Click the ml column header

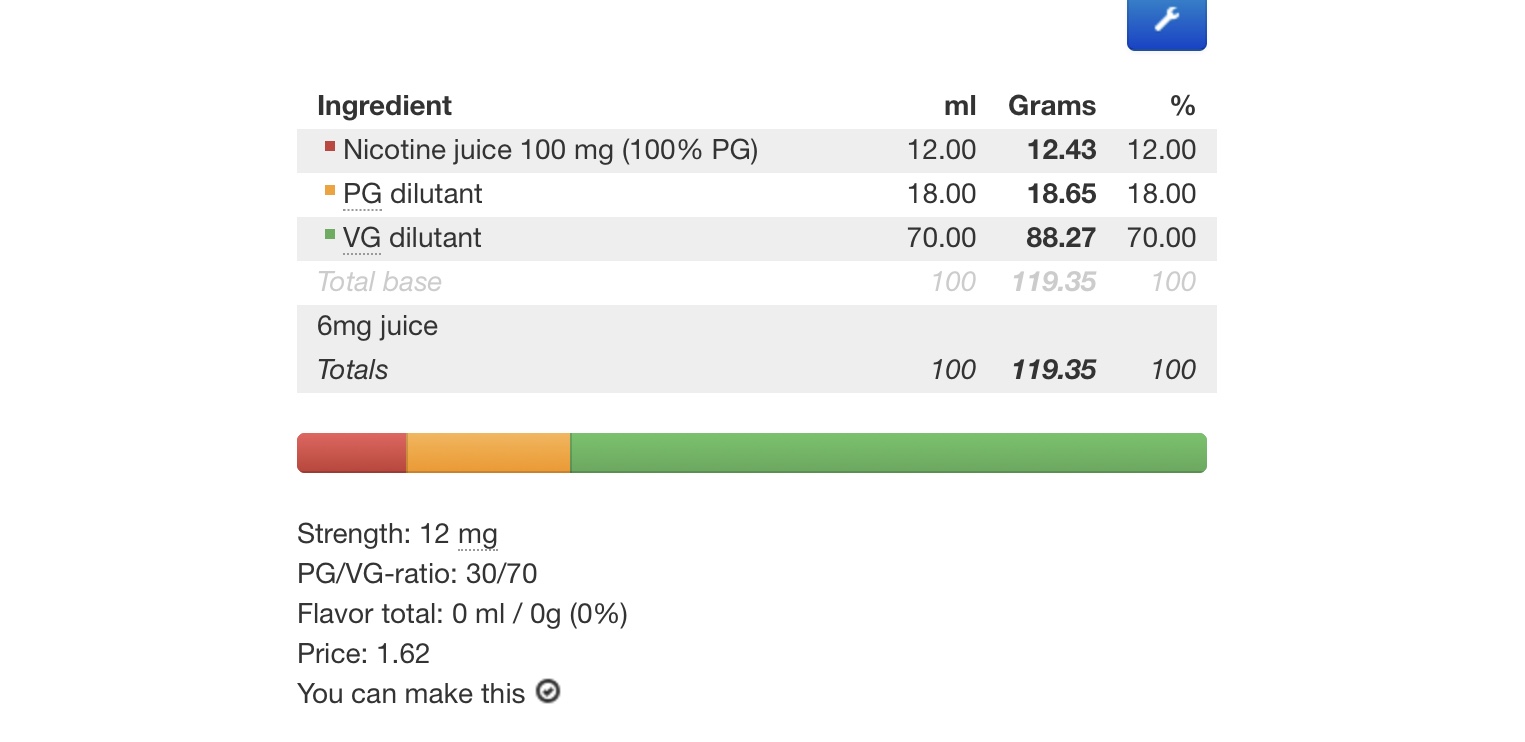(960, 106)
